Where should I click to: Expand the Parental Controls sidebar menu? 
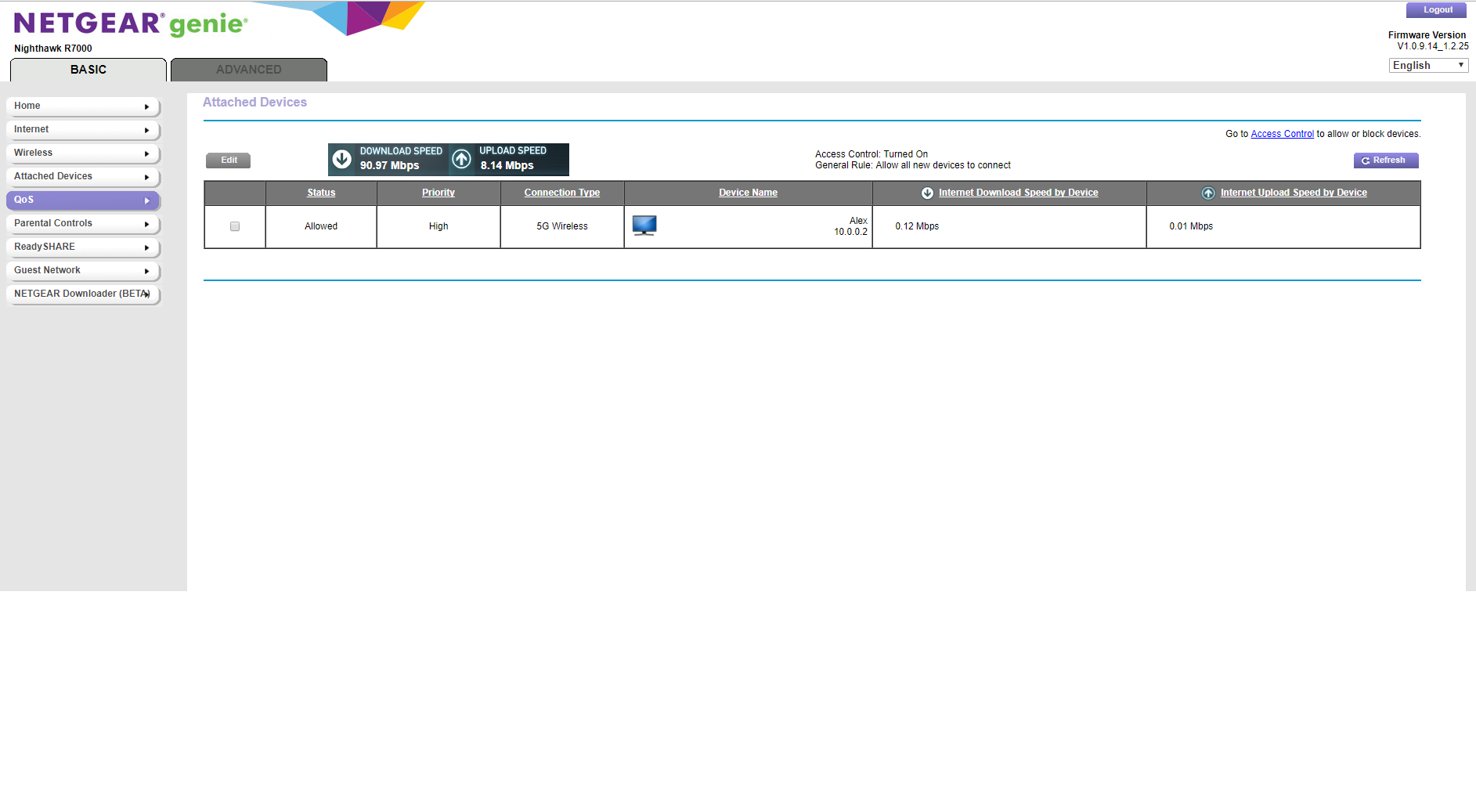tap(83, 224)
